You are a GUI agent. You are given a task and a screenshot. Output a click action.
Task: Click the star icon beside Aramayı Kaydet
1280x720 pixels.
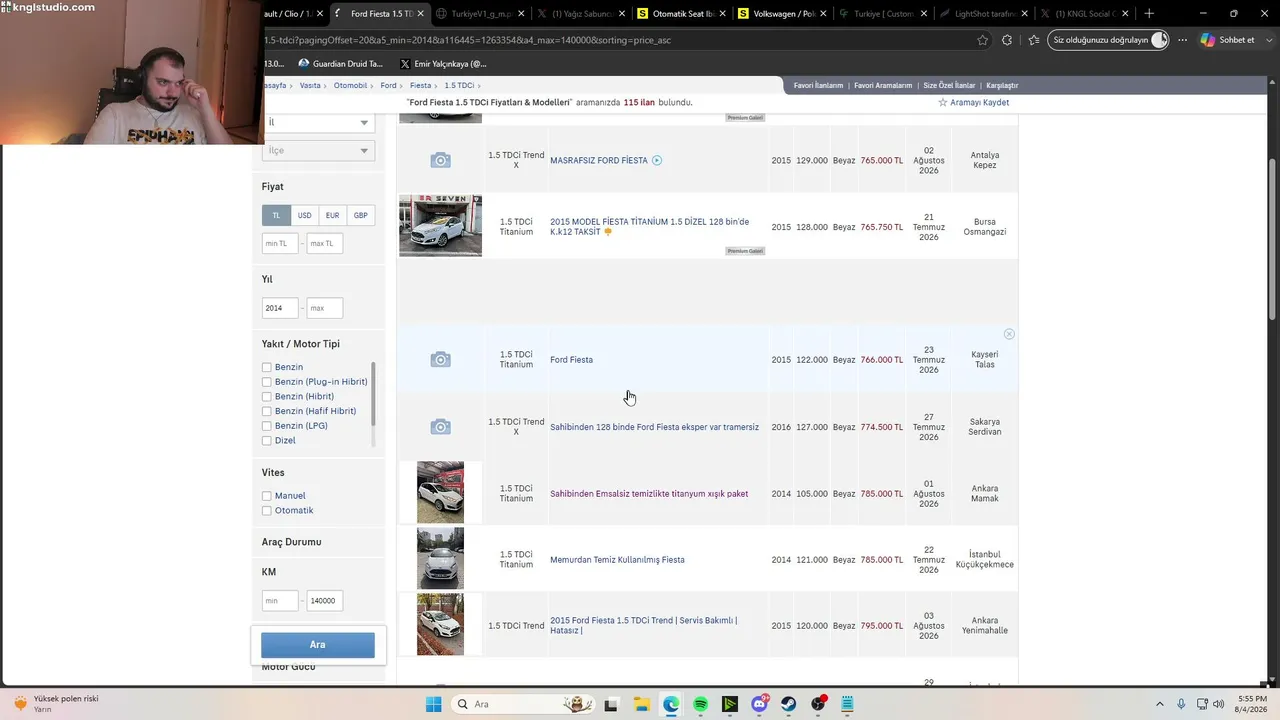(943, 102)
